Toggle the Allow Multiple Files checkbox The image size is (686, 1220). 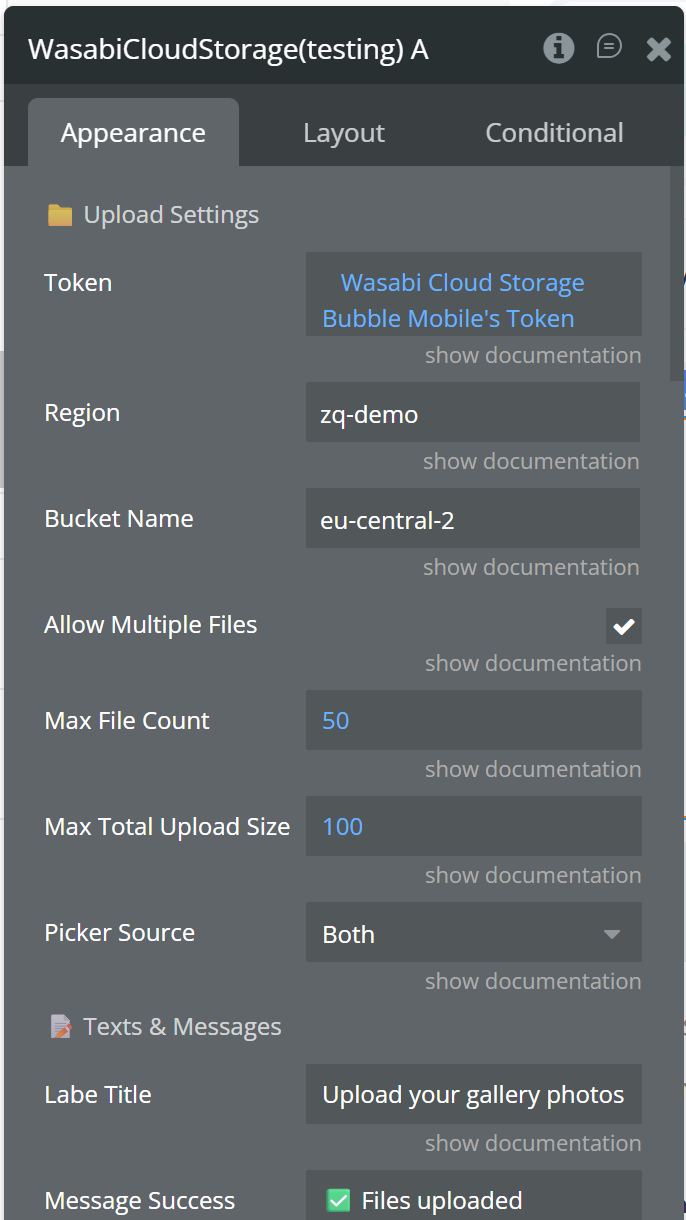coord(623,626)
